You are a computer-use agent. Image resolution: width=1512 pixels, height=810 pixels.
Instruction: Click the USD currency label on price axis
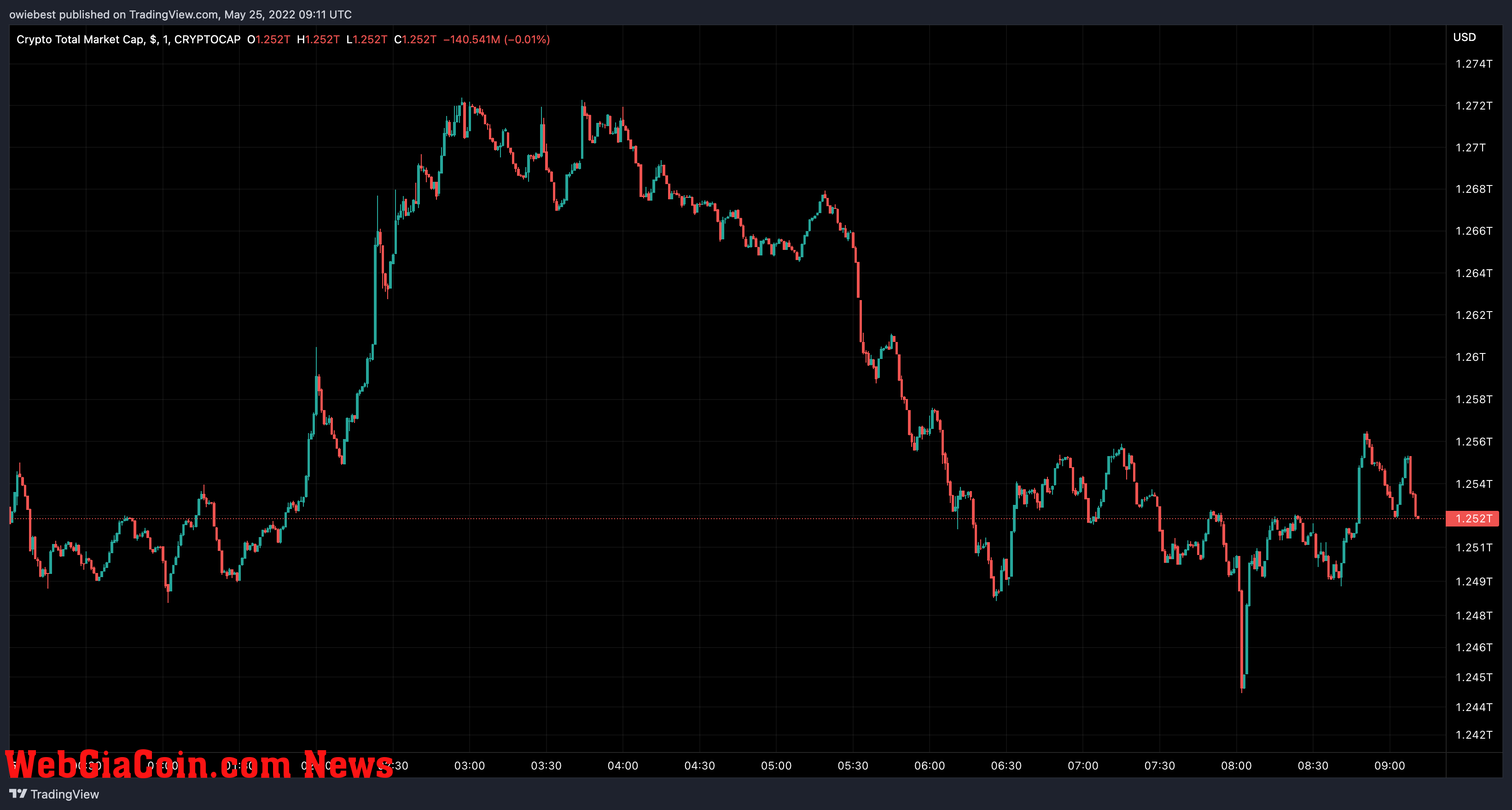(1465, 37)
